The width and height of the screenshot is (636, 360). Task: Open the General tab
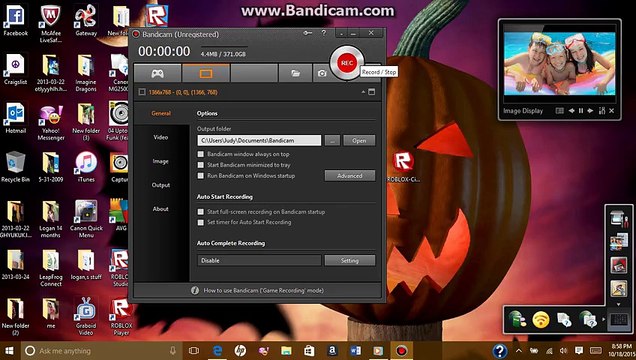pos(161,113)
